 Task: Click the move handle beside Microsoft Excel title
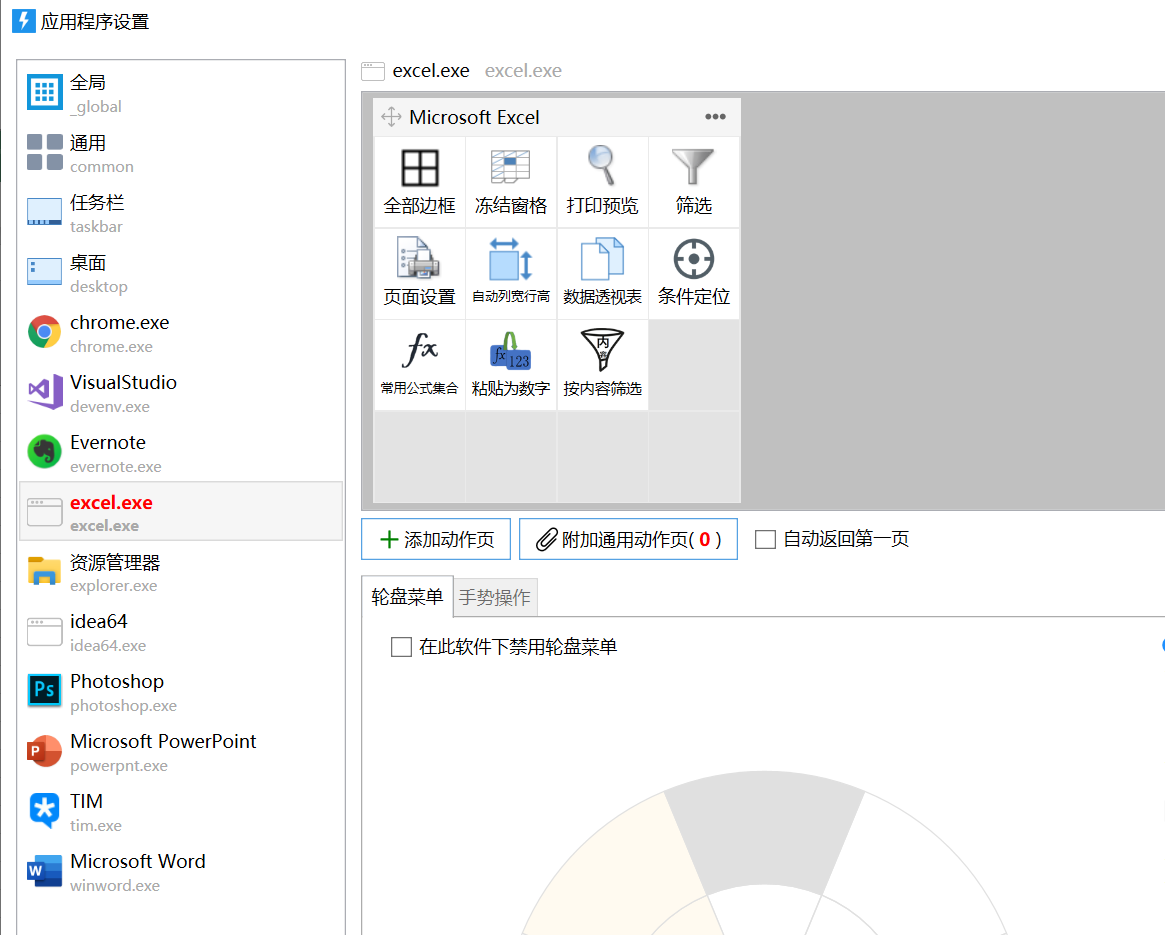coord(391,117)
